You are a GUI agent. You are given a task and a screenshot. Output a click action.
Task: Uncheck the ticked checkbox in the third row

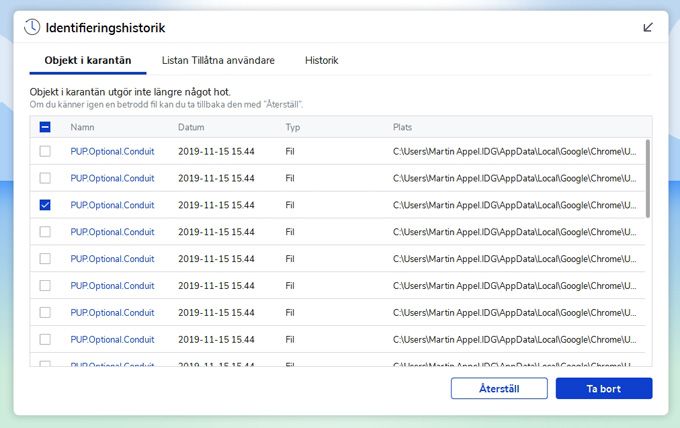pyautogui.click(x=45, y=205)
